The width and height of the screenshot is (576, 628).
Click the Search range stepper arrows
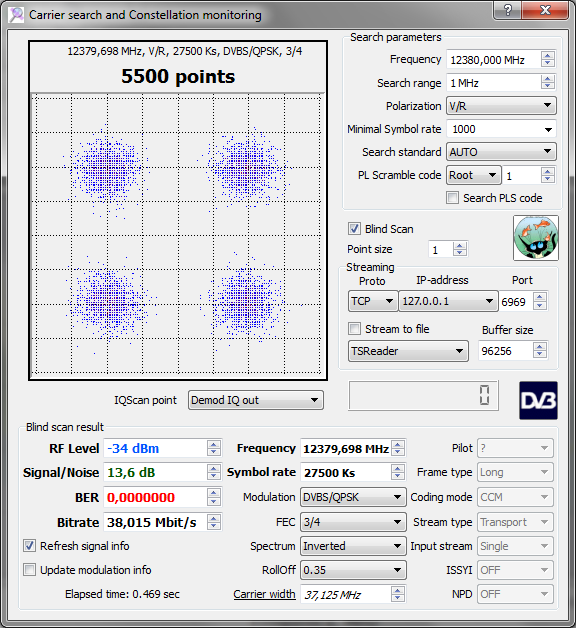(548, 83)
